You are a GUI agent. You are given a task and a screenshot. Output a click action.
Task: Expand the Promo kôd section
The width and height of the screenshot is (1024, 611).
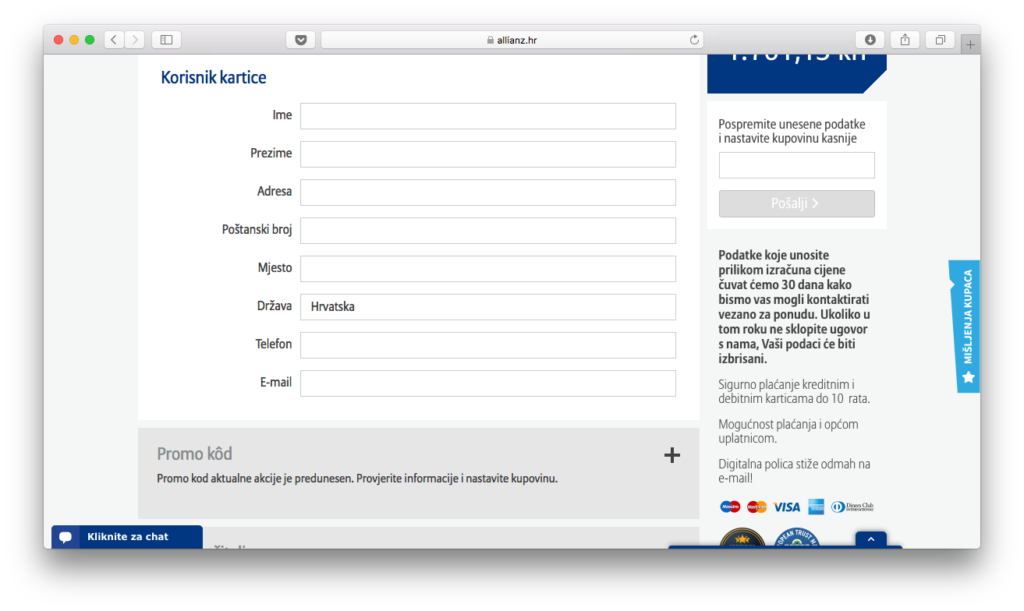click(x=672, y=455)
